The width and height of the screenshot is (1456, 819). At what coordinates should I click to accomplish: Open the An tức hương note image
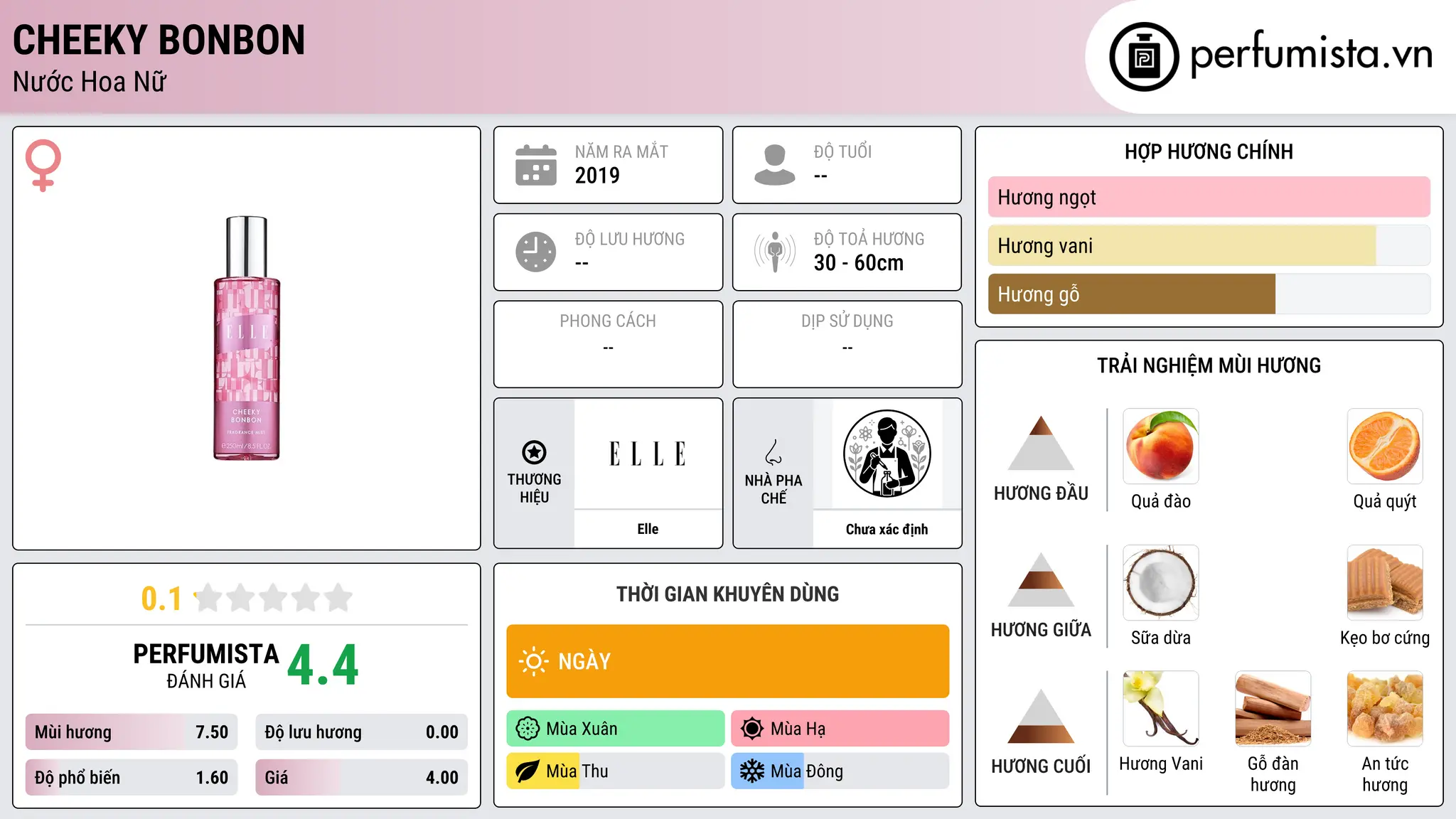pyautogui.click(x=1385, y=709)
